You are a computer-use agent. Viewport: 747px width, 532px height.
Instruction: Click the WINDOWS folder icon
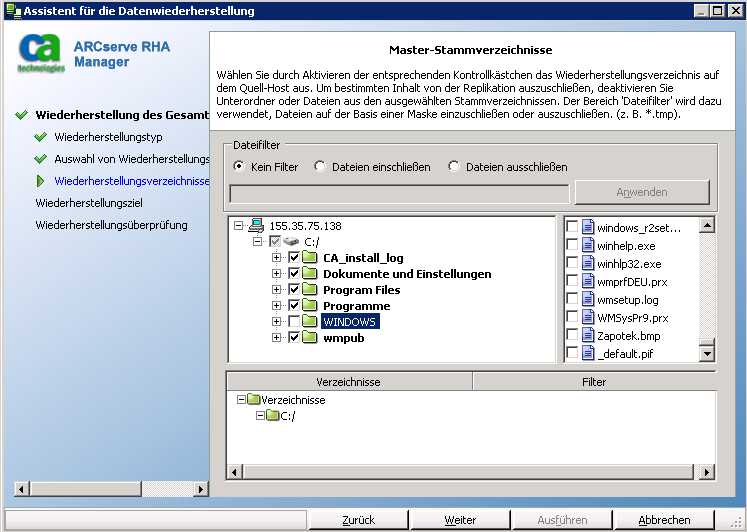310,321
